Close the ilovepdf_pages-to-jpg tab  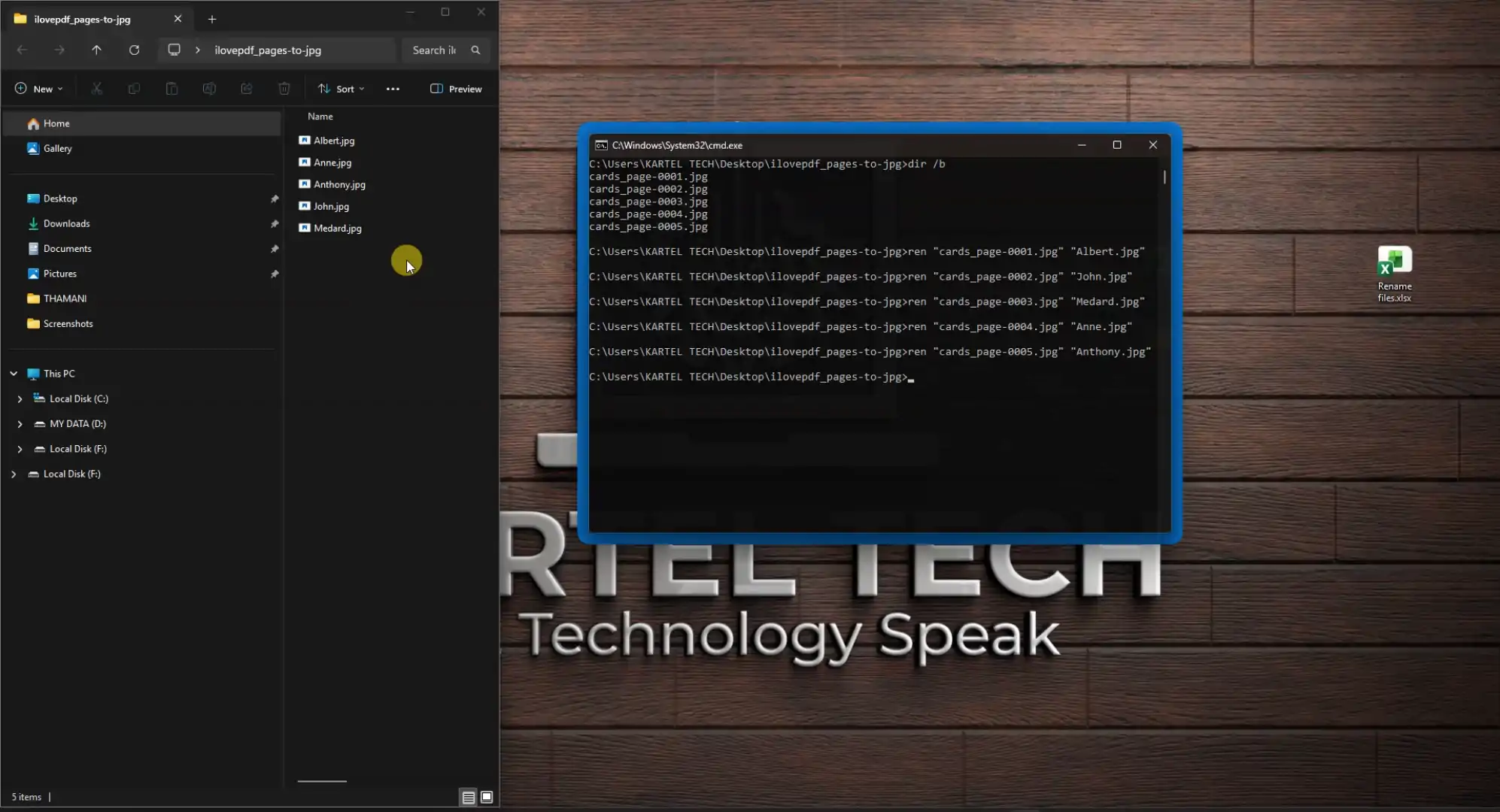[178, 19]
